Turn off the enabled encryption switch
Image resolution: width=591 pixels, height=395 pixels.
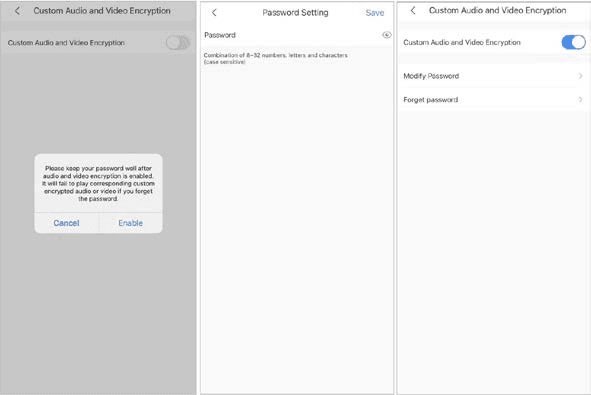pos(573,42)
